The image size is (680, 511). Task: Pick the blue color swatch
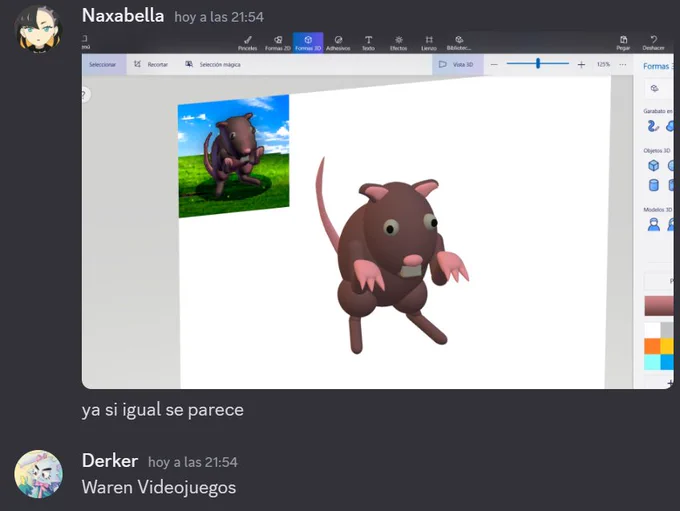667,362
